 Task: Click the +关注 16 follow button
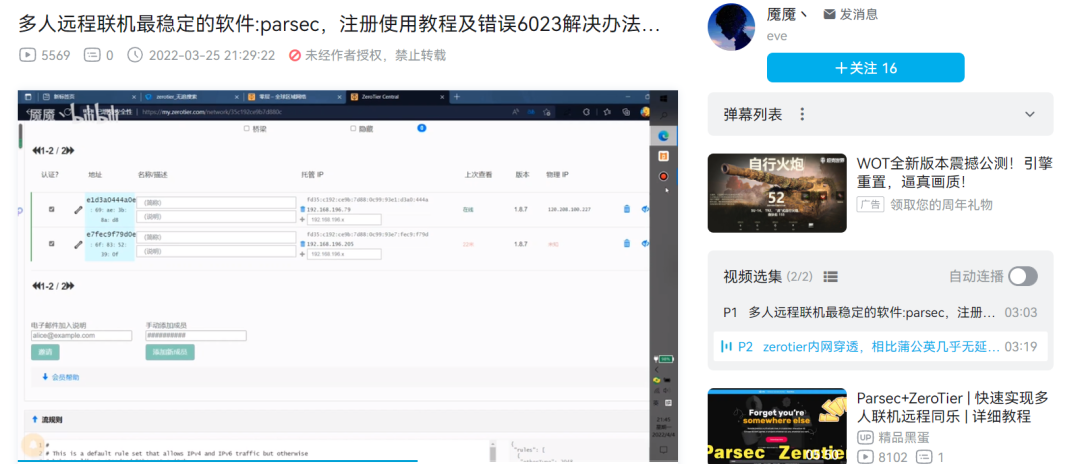pyautogui.click(x=866, y=68)
